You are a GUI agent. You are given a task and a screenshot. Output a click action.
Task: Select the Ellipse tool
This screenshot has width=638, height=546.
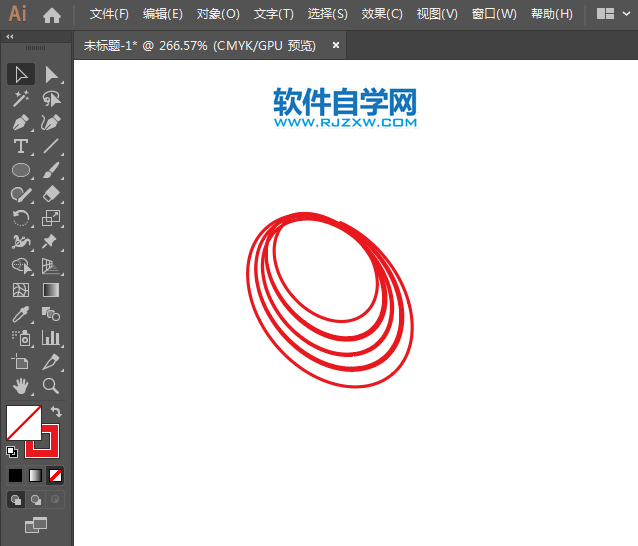pyautogui.click(x=21, y=170)
